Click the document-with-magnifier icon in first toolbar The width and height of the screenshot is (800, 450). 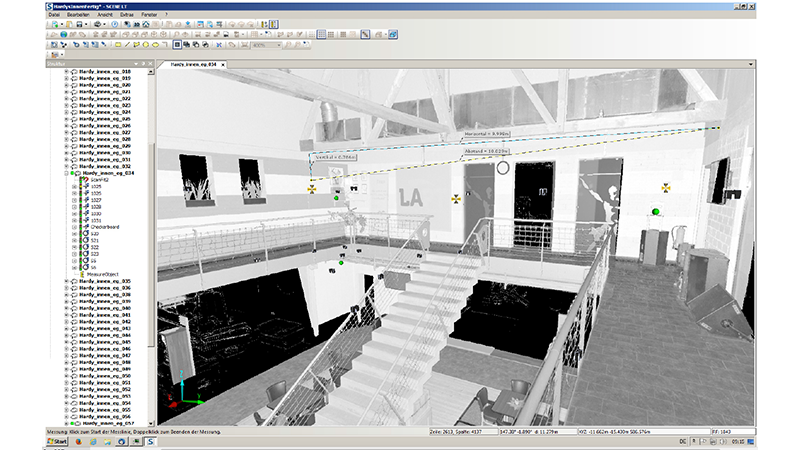[x=210, y=24]
